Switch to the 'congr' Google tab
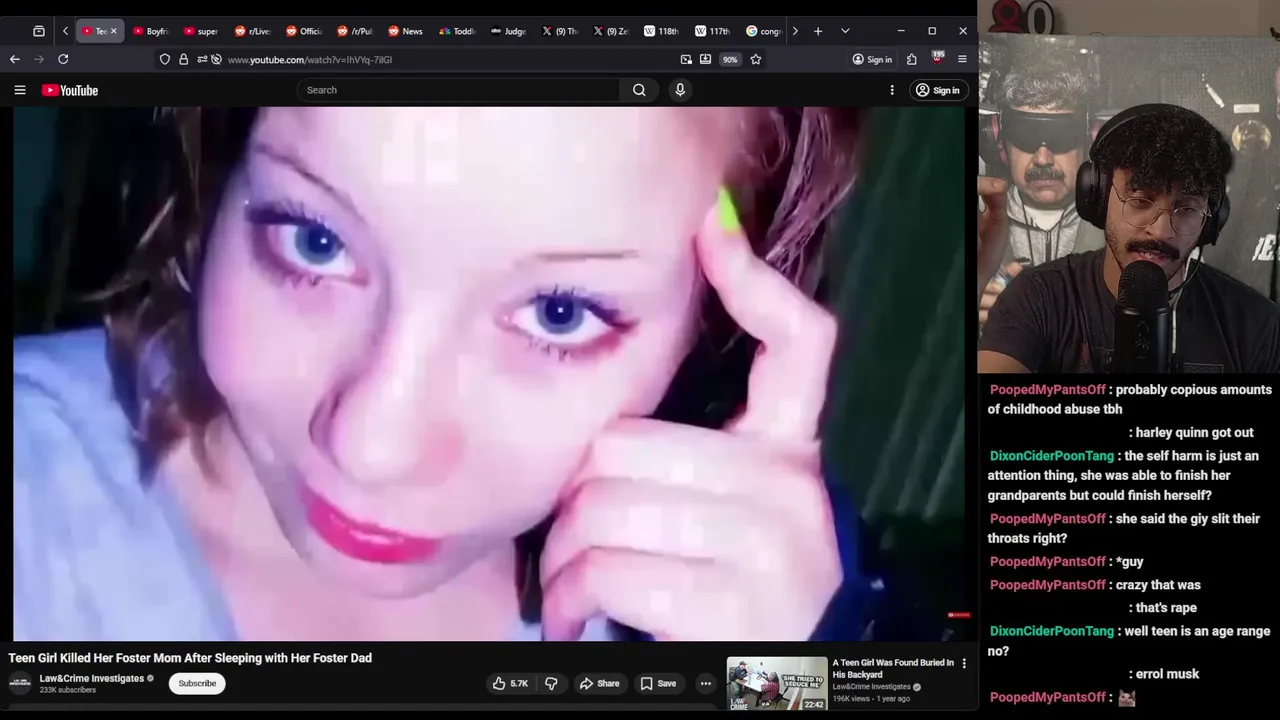This screenshot has width=1280, height=720. pyautogui.click(x=763, y=31)
